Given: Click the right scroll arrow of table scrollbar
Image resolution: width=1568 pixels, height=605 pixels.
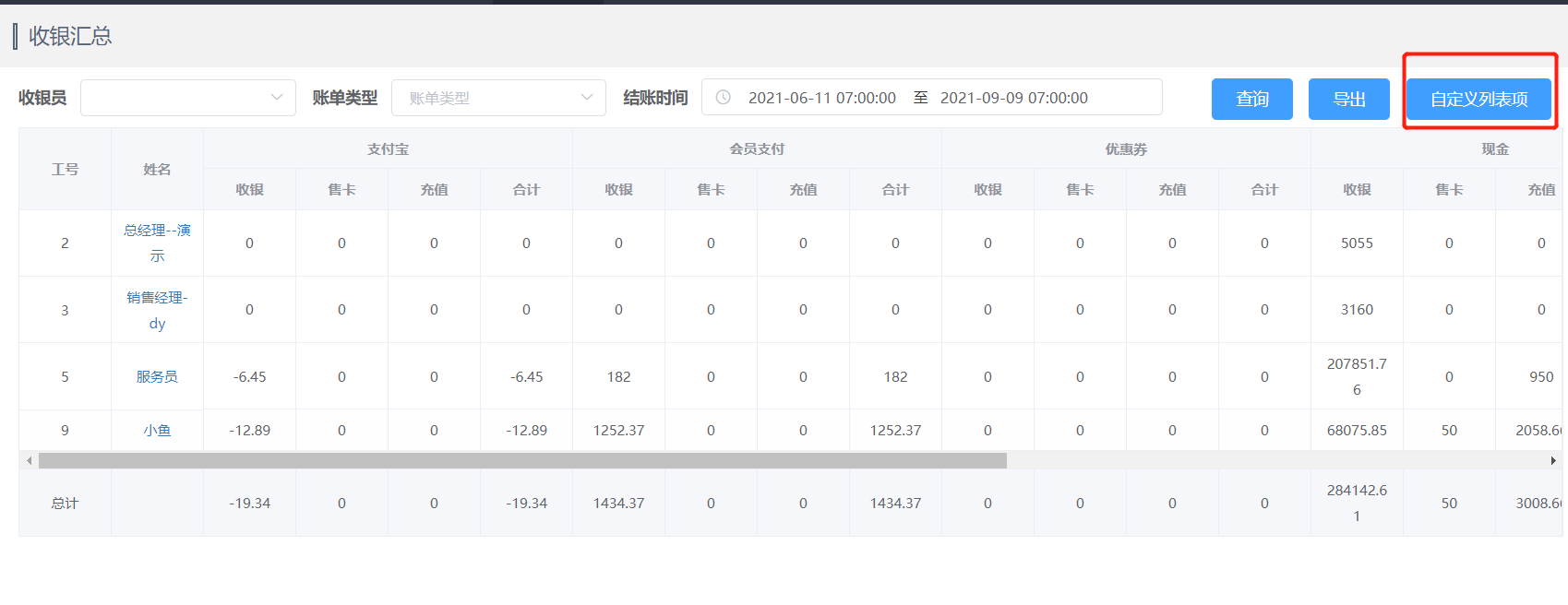Looking at the screenshot, I should tap(1553, 460).
